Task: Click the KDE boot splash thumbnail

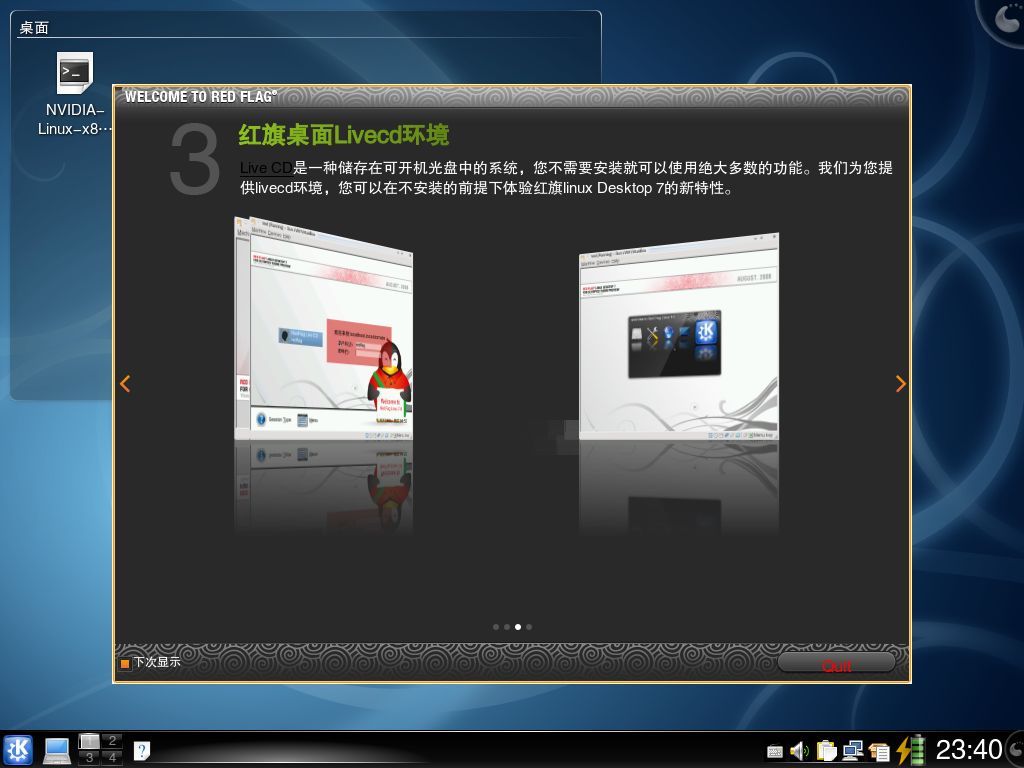Action: tap(679, 338)
